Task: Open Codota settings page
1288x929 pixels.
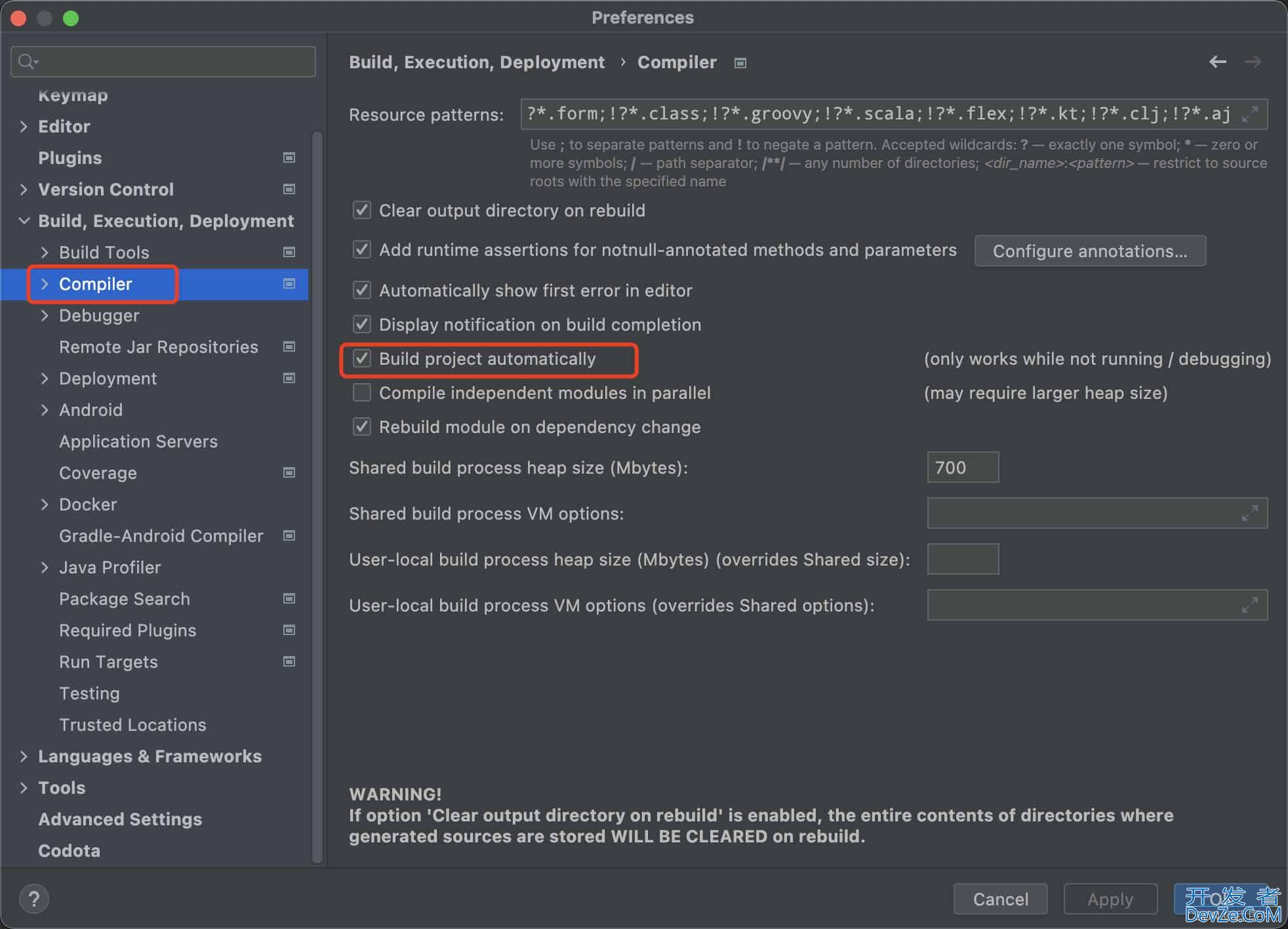Action: click(x=69, y=850)
